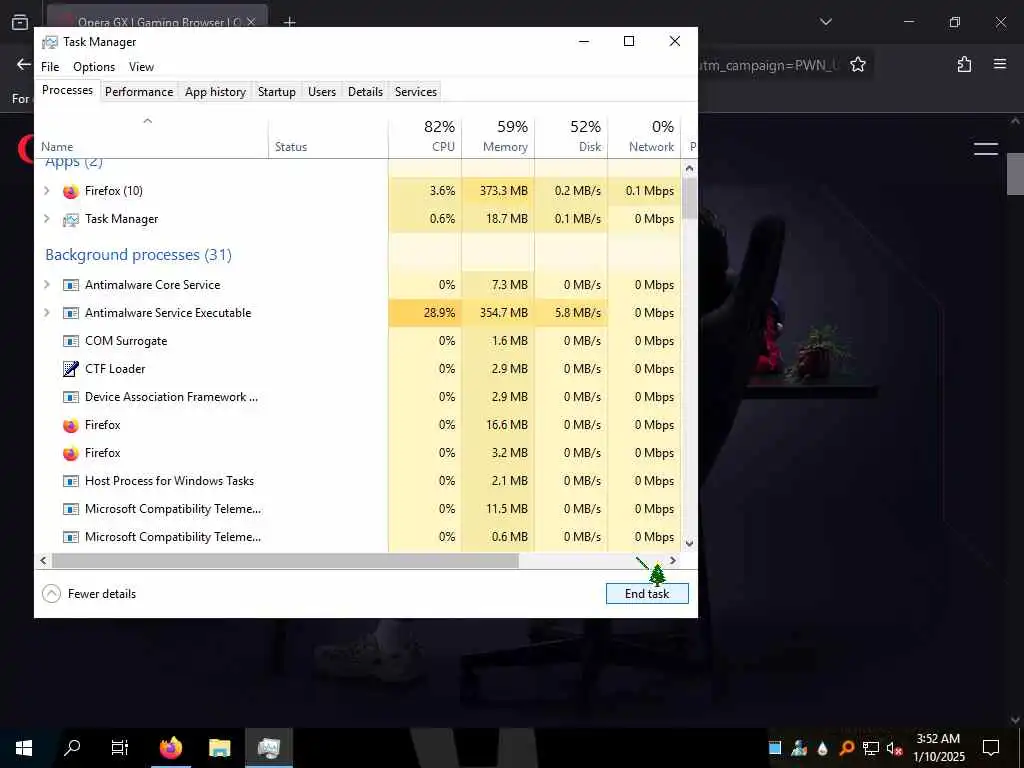Click the Antimalware Core Service icon

click(x=71, y=285)
